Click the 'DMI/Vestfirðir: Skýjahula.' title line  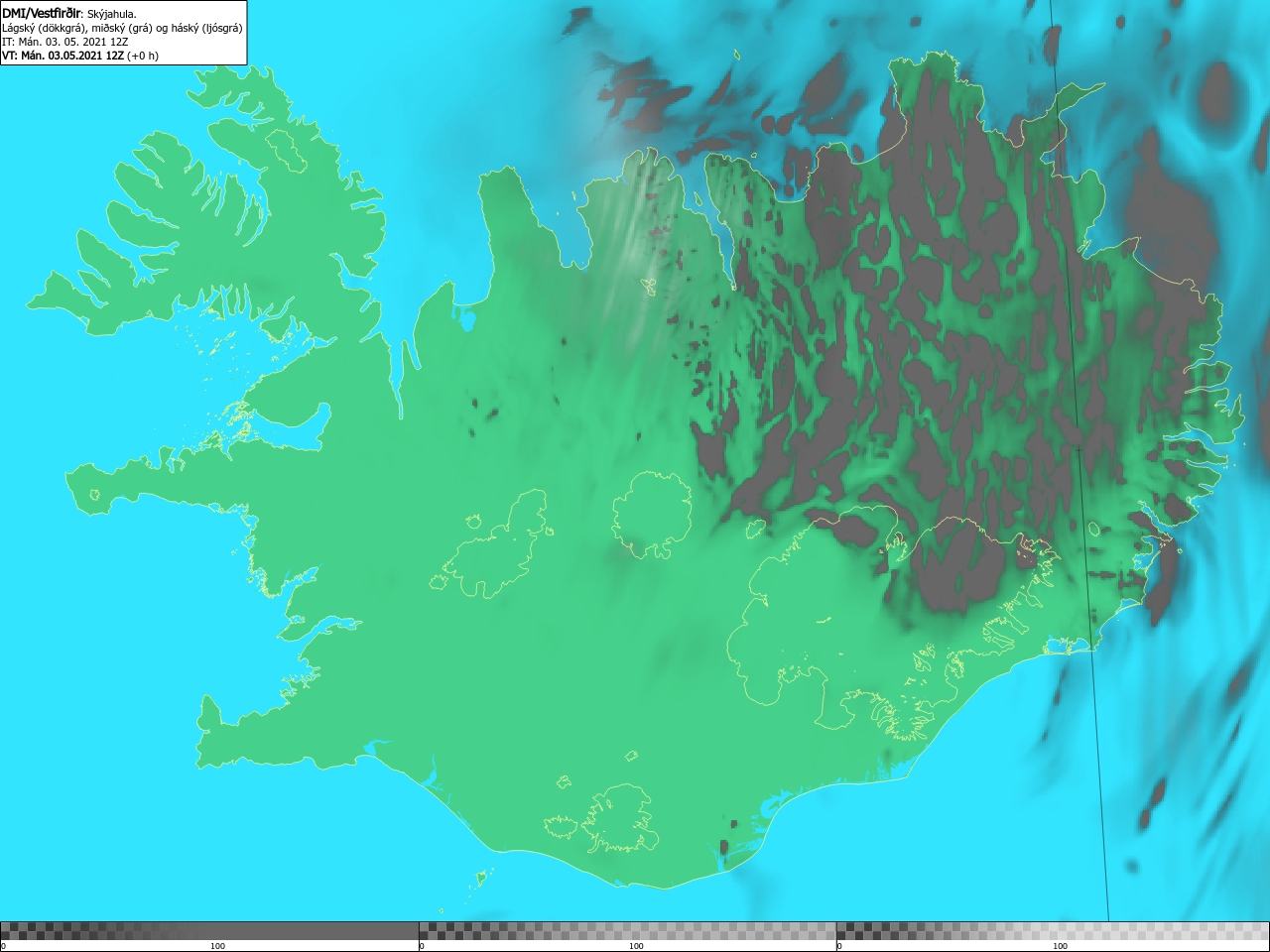(69, 13)
